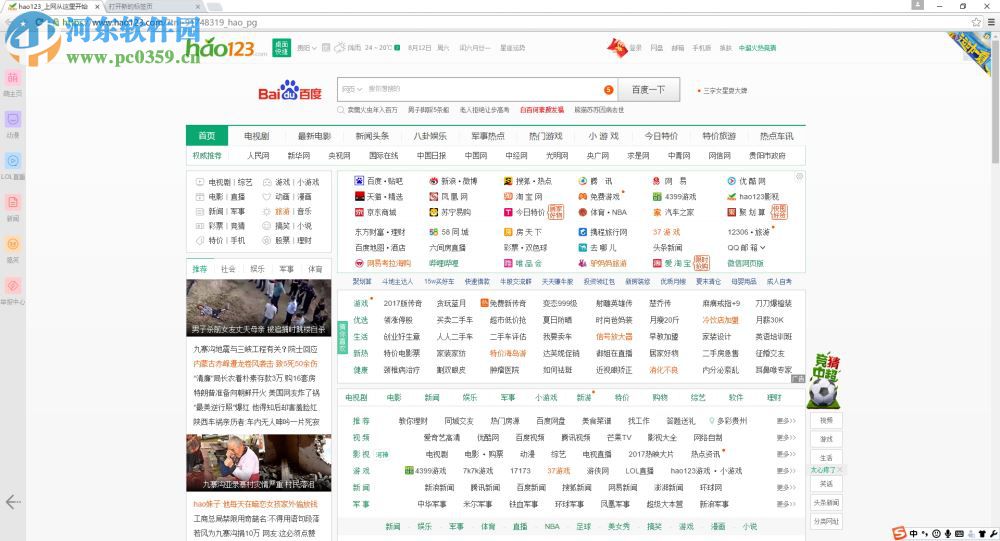
Task: Open the browser menu icon at top right
Action: (x=991, y=22)
